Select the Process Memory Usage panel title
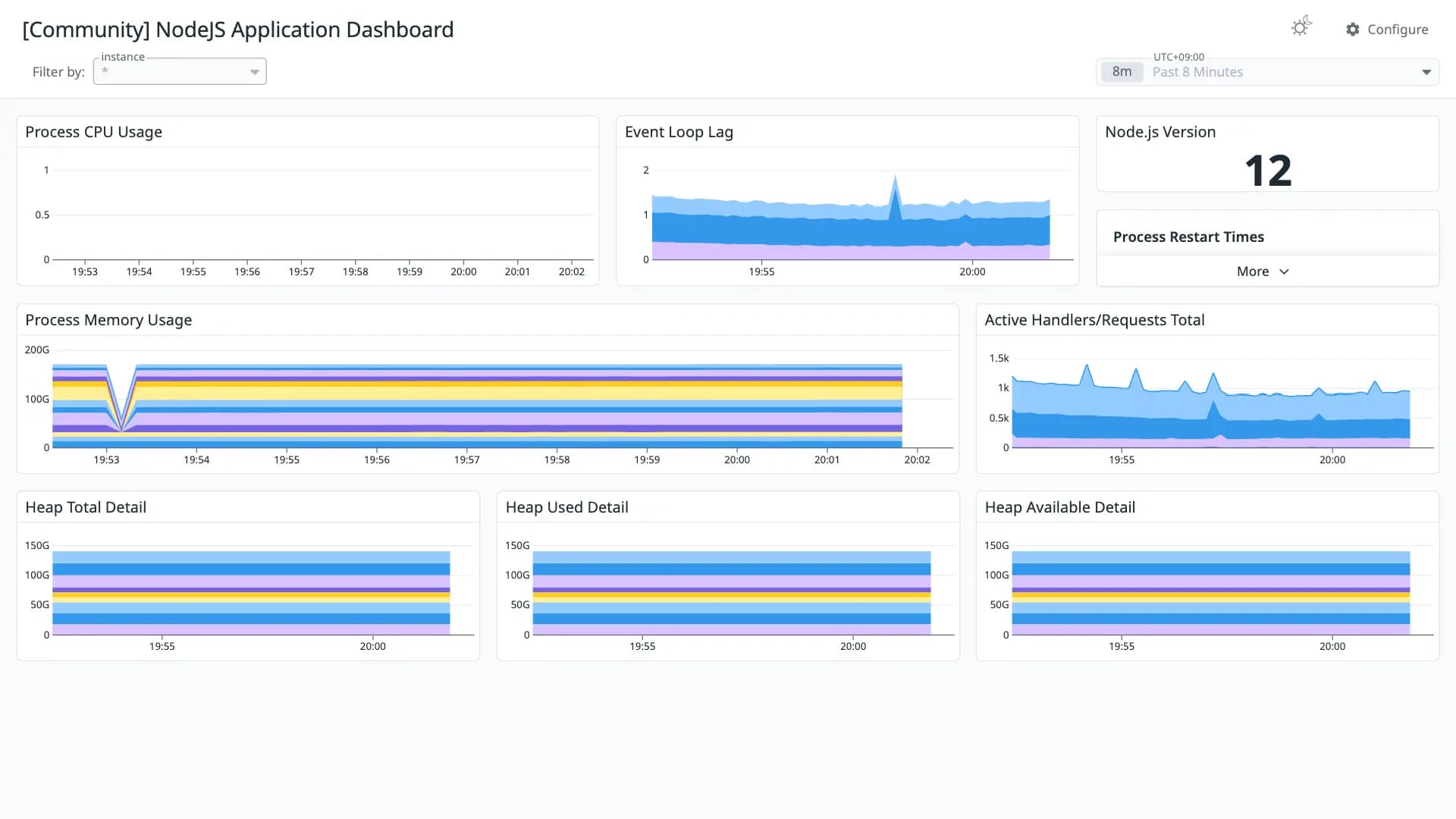Image resolution: width=1456 pixels, height=819 pixels. tap(108, 320)
